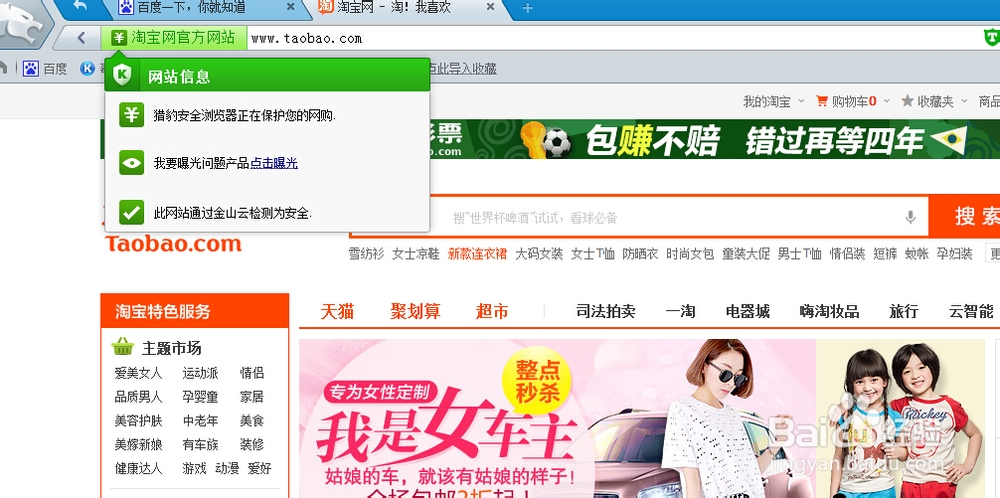Click the yen icon beside shopping protection message
Image resolution: width=1000 pixels, height=498 pixels.
click(x=131, y=115)
